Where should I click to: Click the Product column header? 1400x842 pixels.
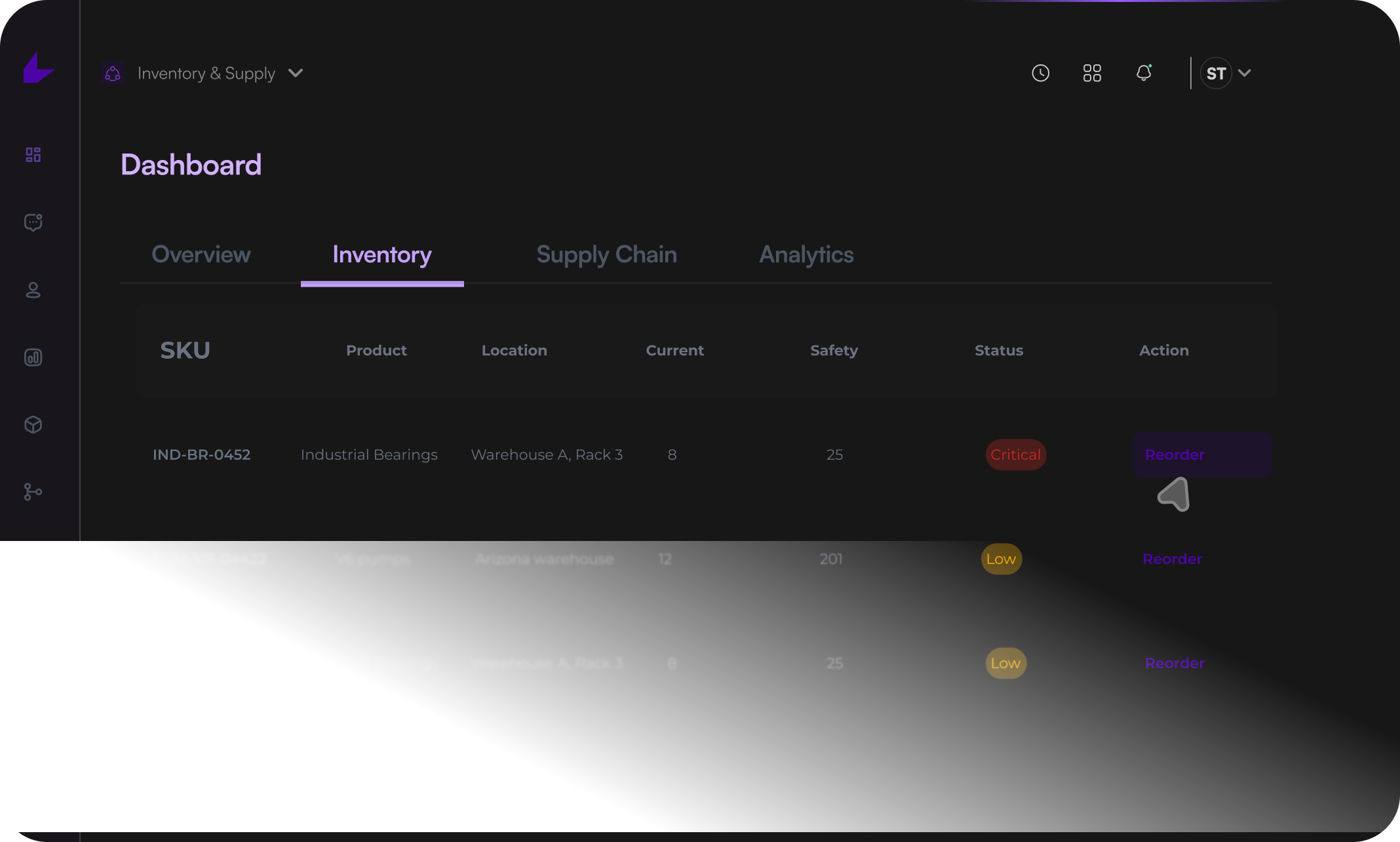(x=377, y=350)
